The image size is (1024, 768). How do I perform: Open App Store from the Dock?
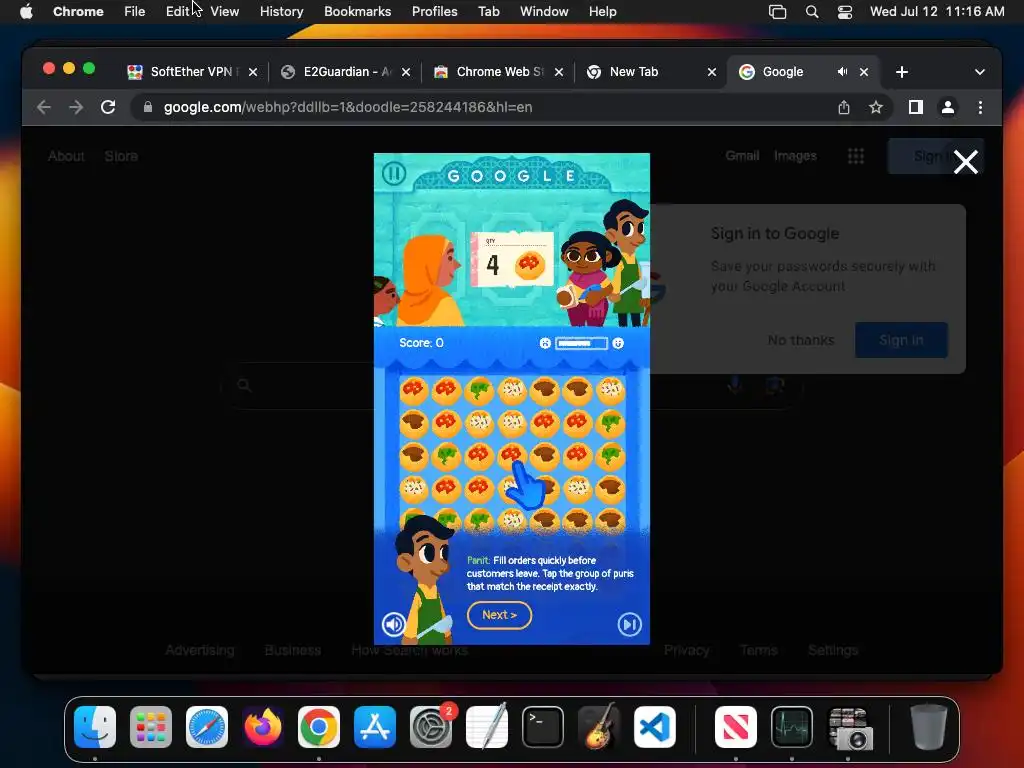(x=375, y=727)
